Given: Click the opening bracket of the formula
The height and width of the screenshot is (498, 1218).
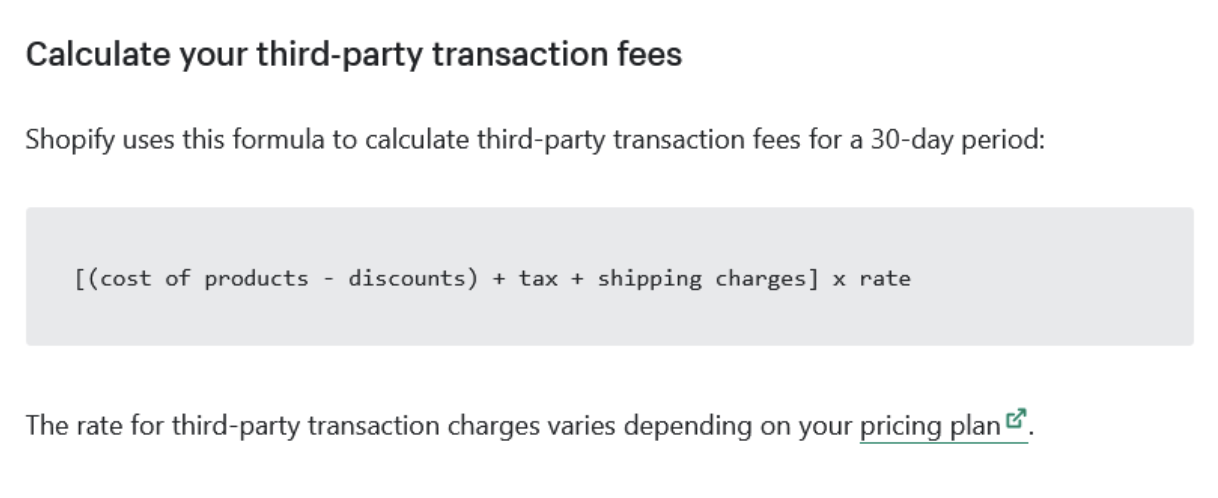Looking at the screenshot, I should tap(80, 279).
